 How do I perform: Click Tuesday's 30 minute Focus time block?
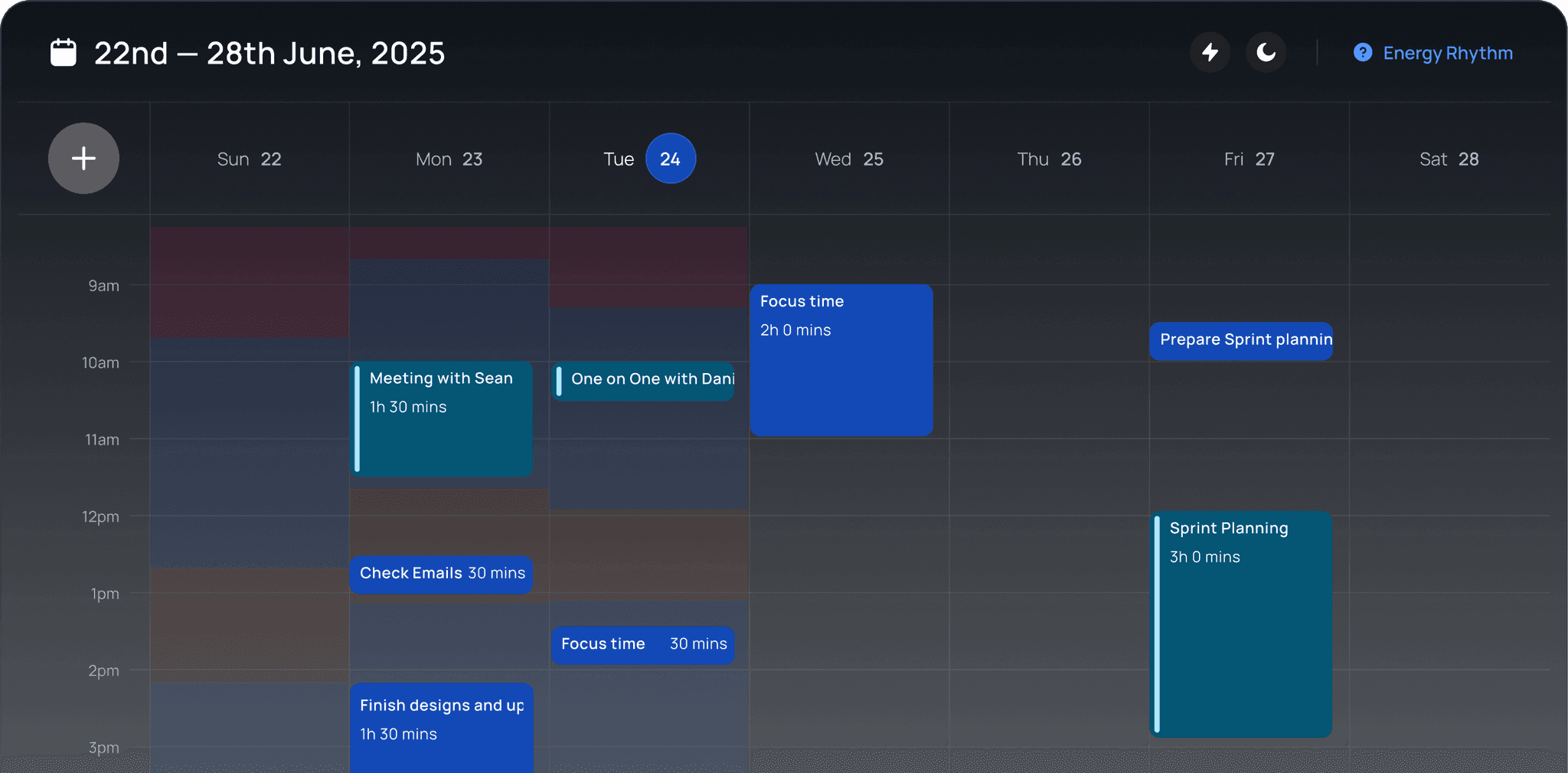point(642,644)
